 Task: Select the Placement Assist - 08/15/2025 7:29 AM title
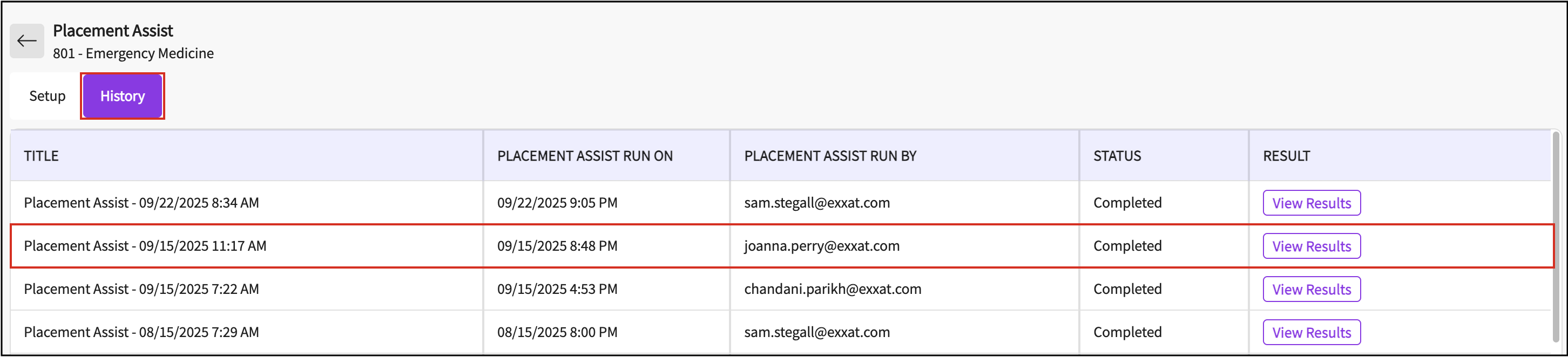141,333
